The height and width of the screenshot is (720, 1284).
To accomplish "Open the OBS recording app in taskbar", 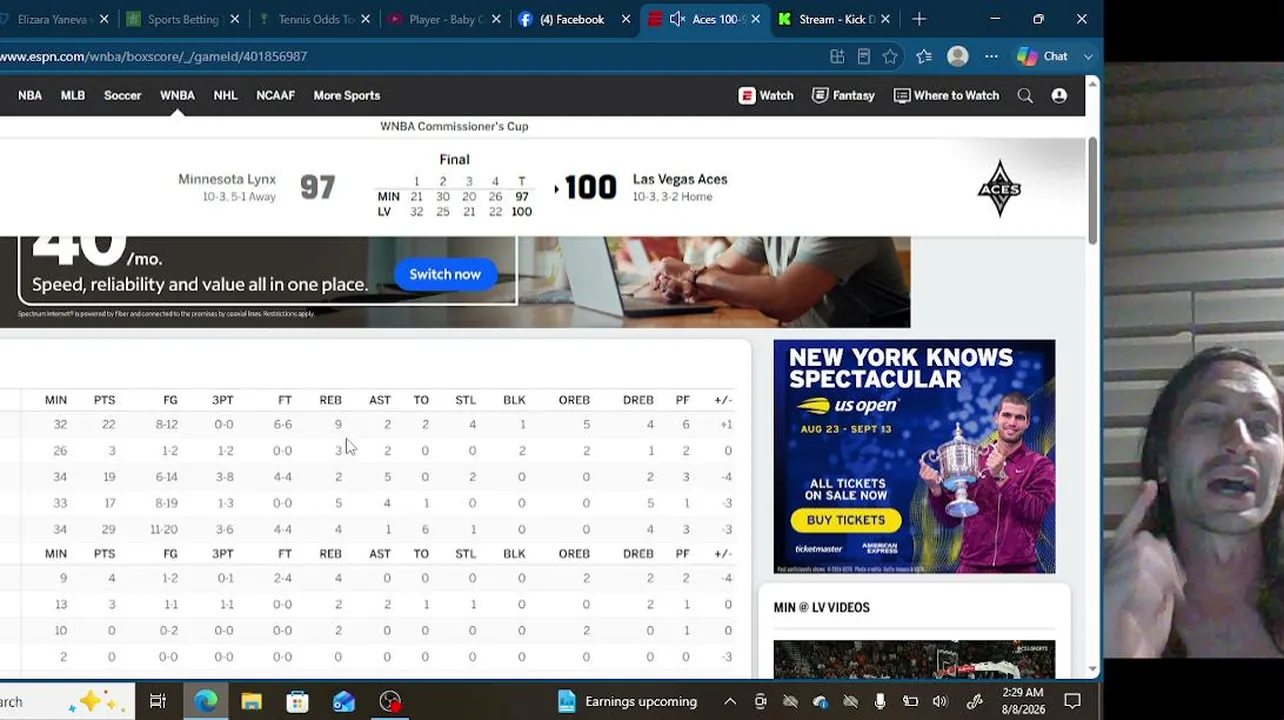I will (x=390, y=701).
